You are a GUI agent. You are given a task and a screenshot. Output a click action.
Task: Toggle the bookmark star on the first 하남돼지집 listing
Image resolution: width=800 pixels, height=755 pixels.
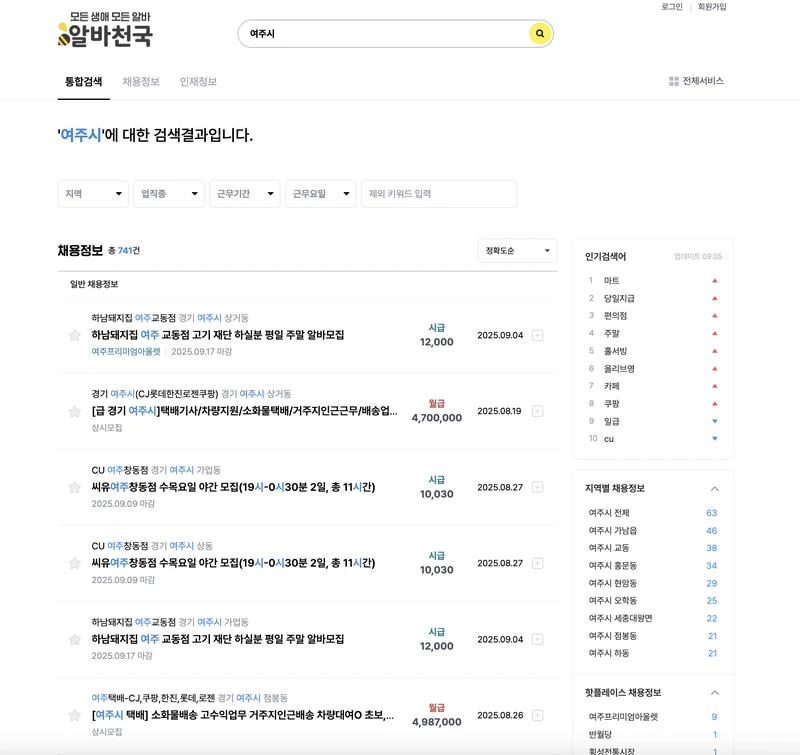[x=73, y=335]
